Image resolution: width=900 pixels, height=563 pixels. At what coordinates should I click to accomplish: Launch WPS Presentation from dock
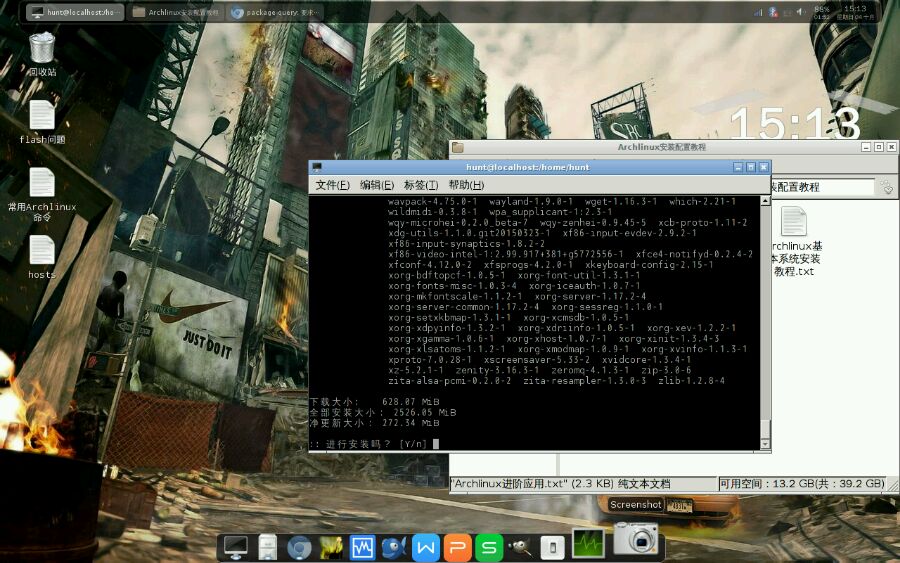(457, 548)
